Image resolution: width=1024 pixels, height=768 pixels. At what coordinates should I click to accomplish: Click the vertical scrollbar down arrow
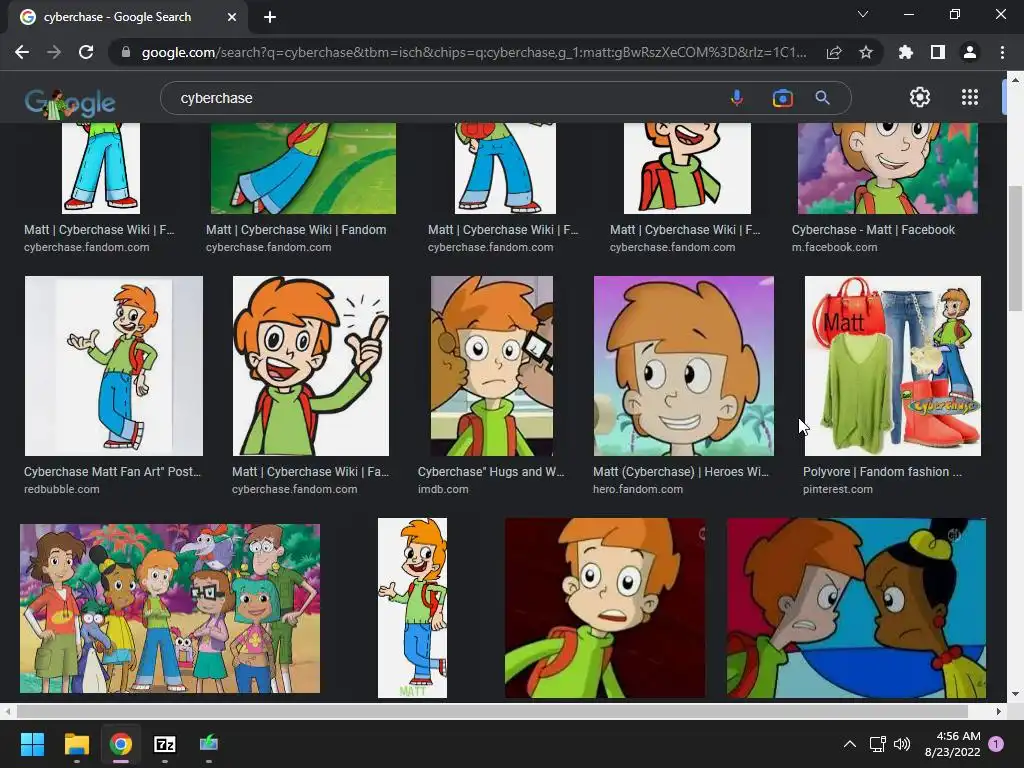click(x=1015, y=694)
